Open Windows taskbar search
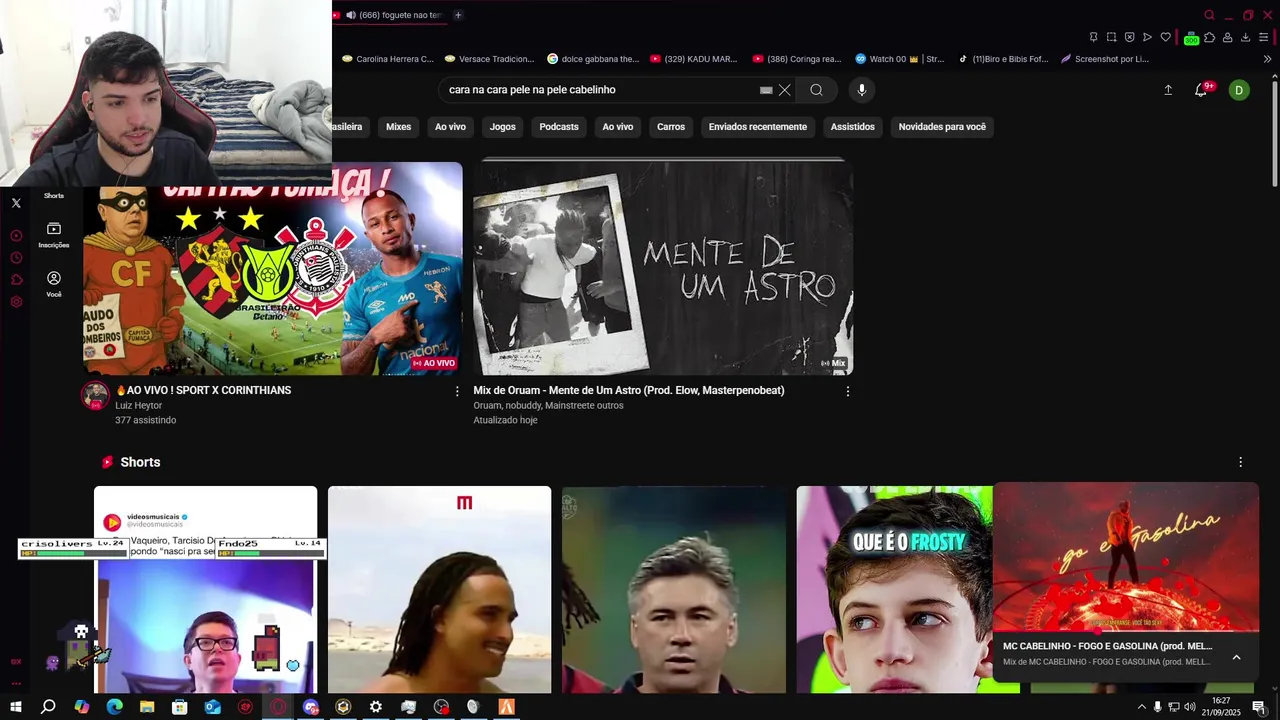This screenshot has height=720, width=1280. coord(48,707)
